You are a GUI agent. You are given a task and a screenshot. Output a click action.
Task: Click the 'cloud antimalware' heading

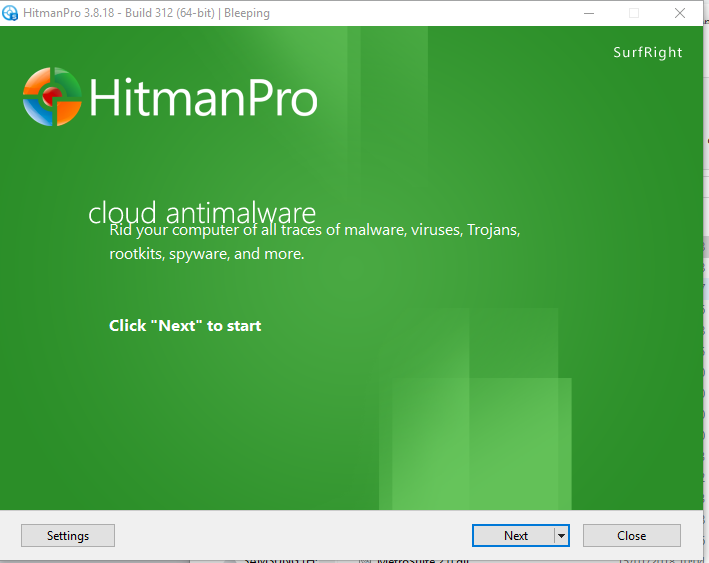pos(202,213)
